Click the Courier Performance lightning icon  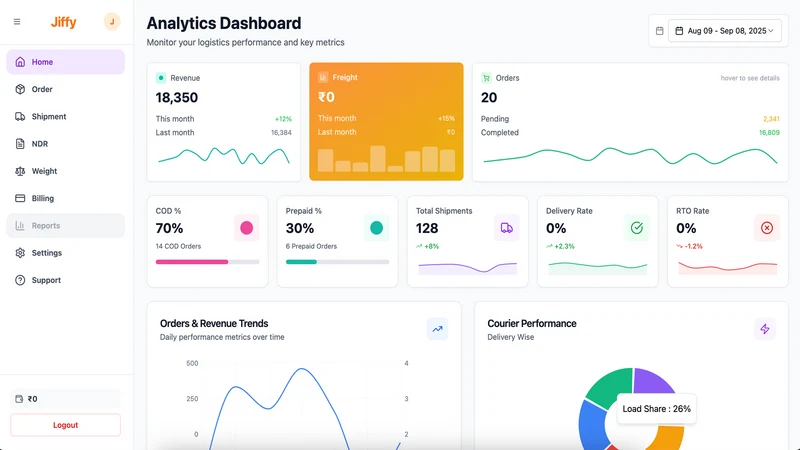tap(765, 329)
